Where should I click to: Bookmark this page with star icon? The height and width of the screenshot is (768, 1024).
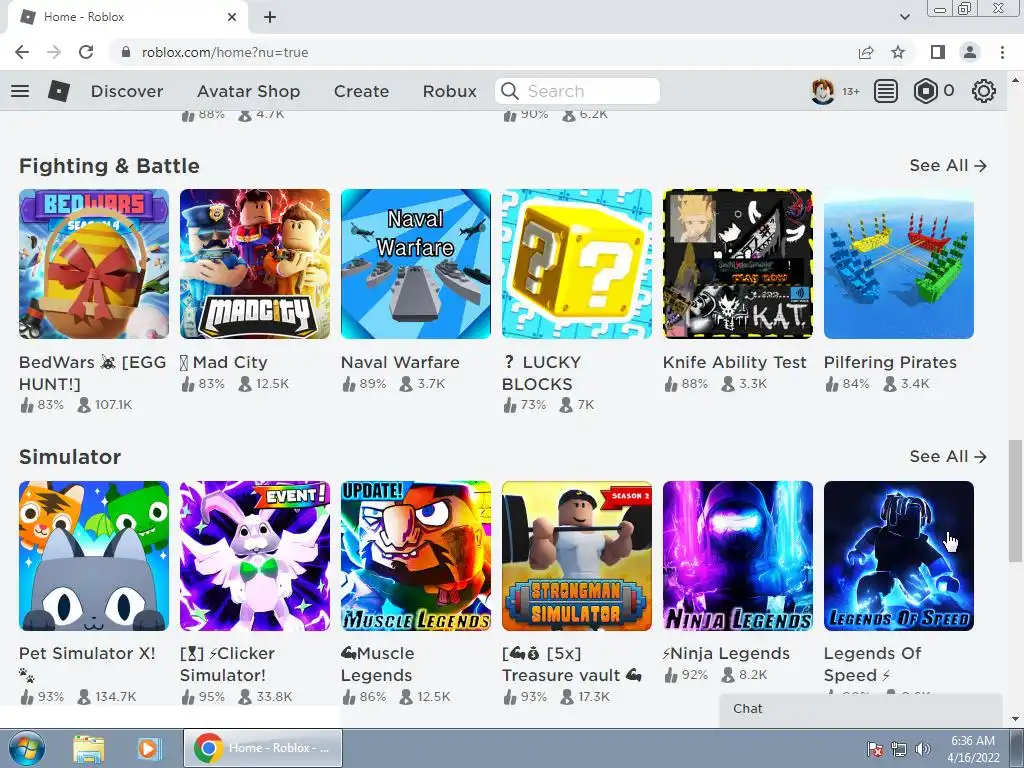(x=898, y=52)
